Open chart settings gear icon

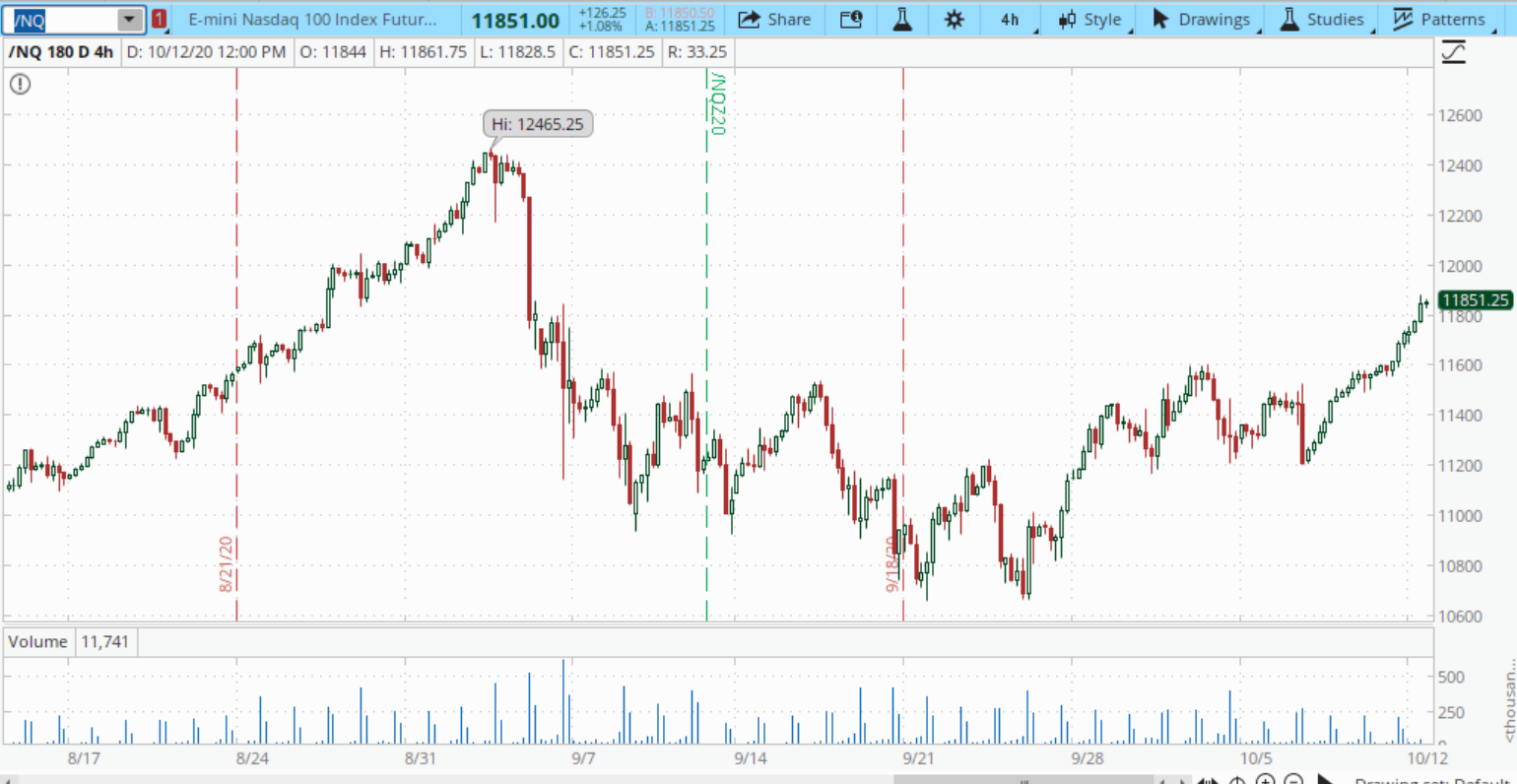[954, 20]
